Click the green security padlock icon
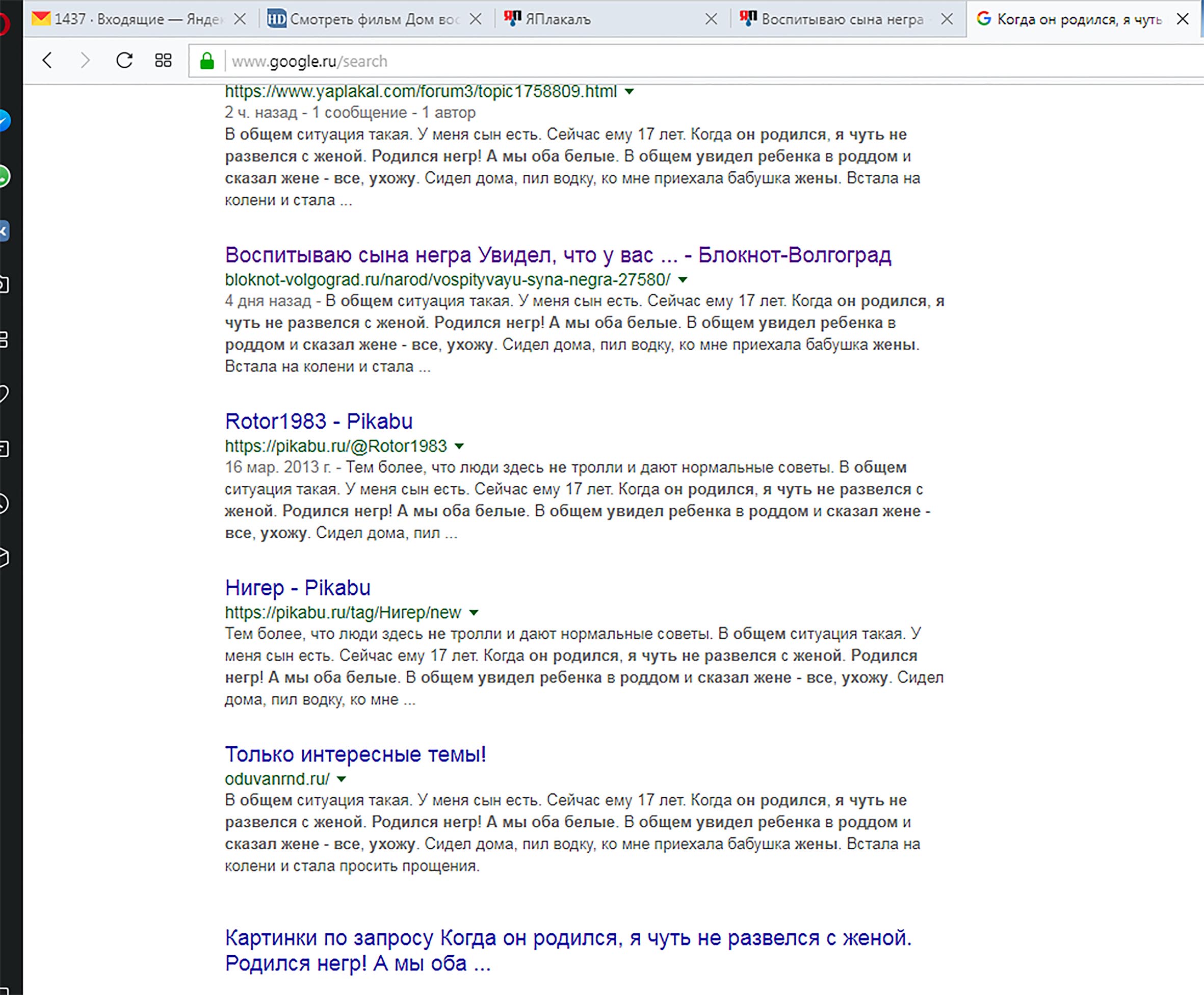 pyautogui.click(x=207, y=61)
